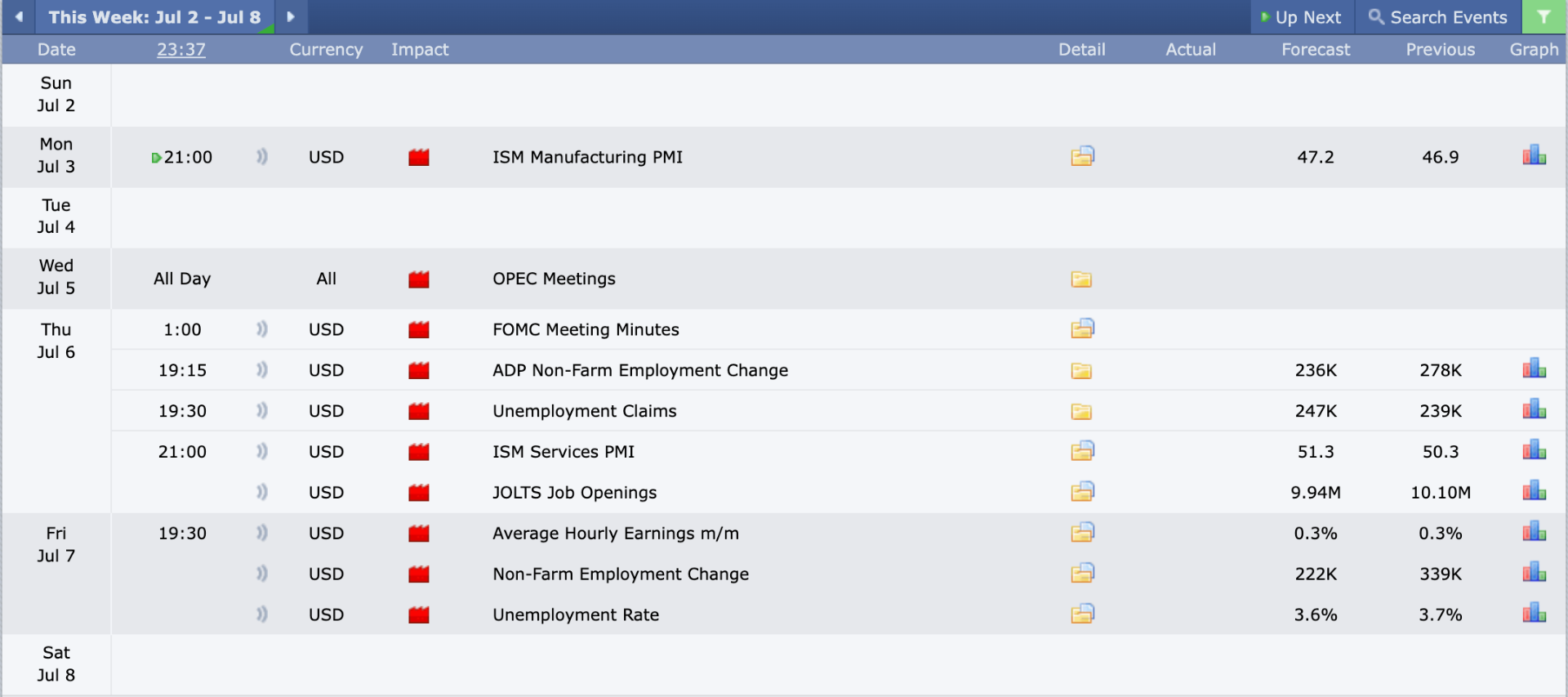Toggle alert bell for ISM Manufacturing PMI

tap(262, 156)
